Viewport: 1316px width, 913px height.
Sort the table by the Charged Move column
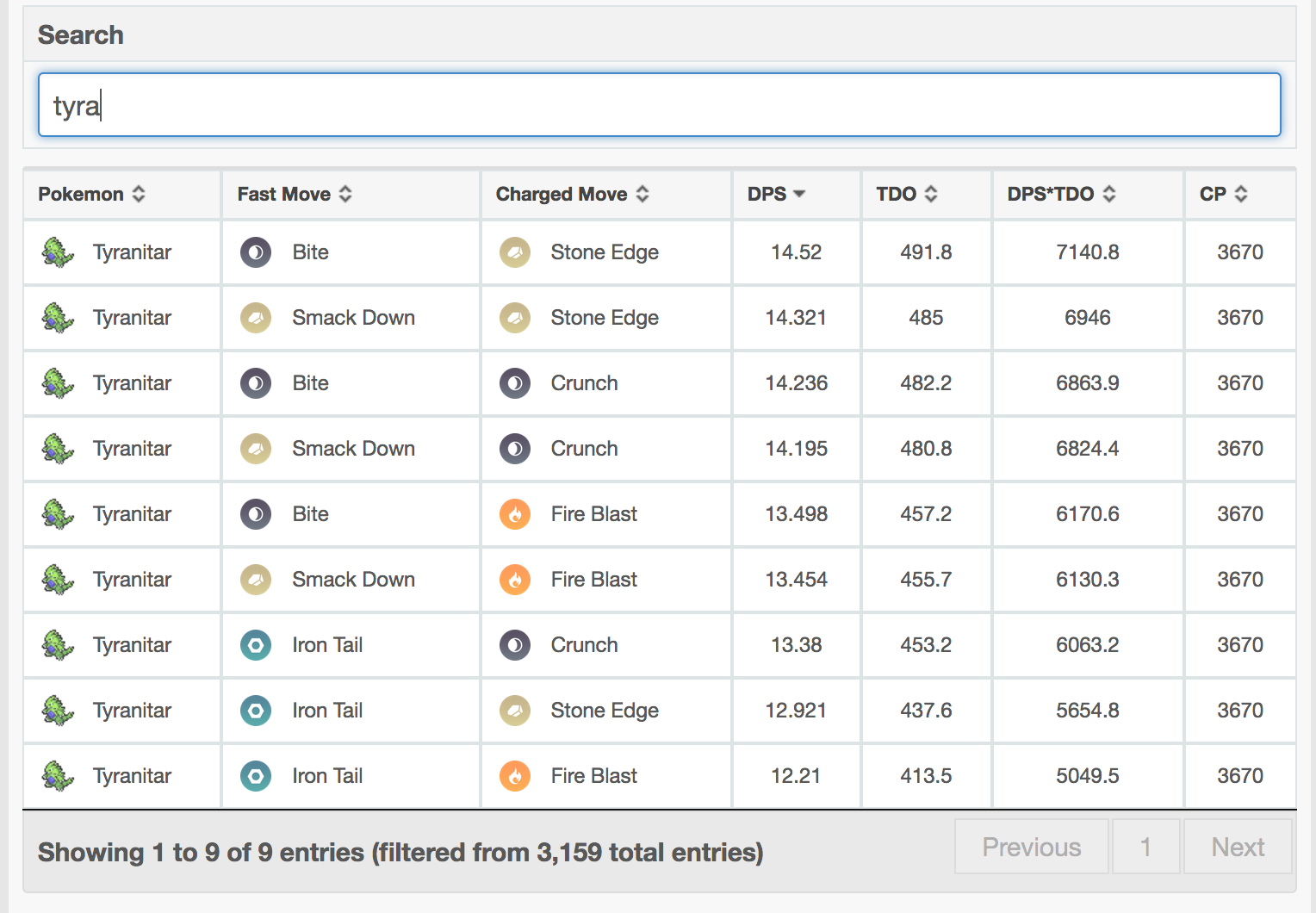tap(606, 195)
